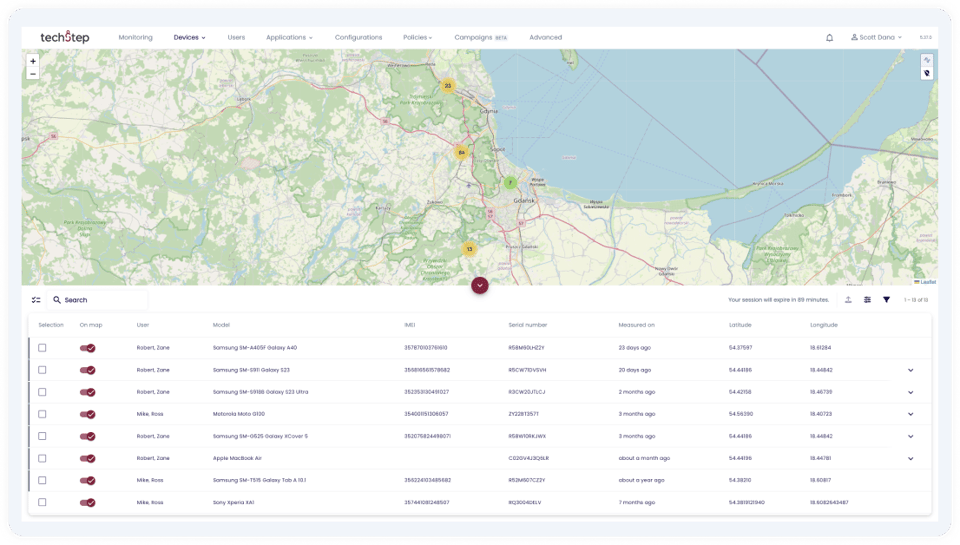Turn off On map for Galaxy Tab A 10.1
Screen dimensions: 960x545
pos(88,480)
